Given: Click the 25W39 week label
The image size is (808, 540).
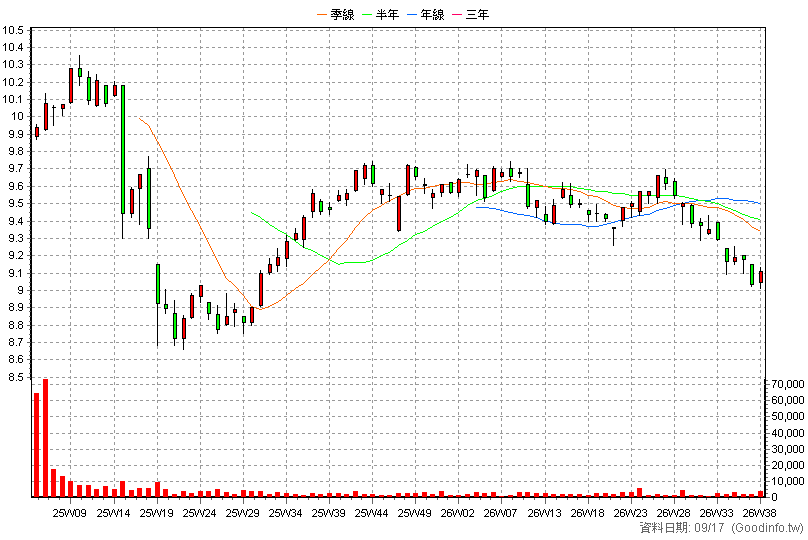Looking at the screenshot, I should [x=329, y=513].
